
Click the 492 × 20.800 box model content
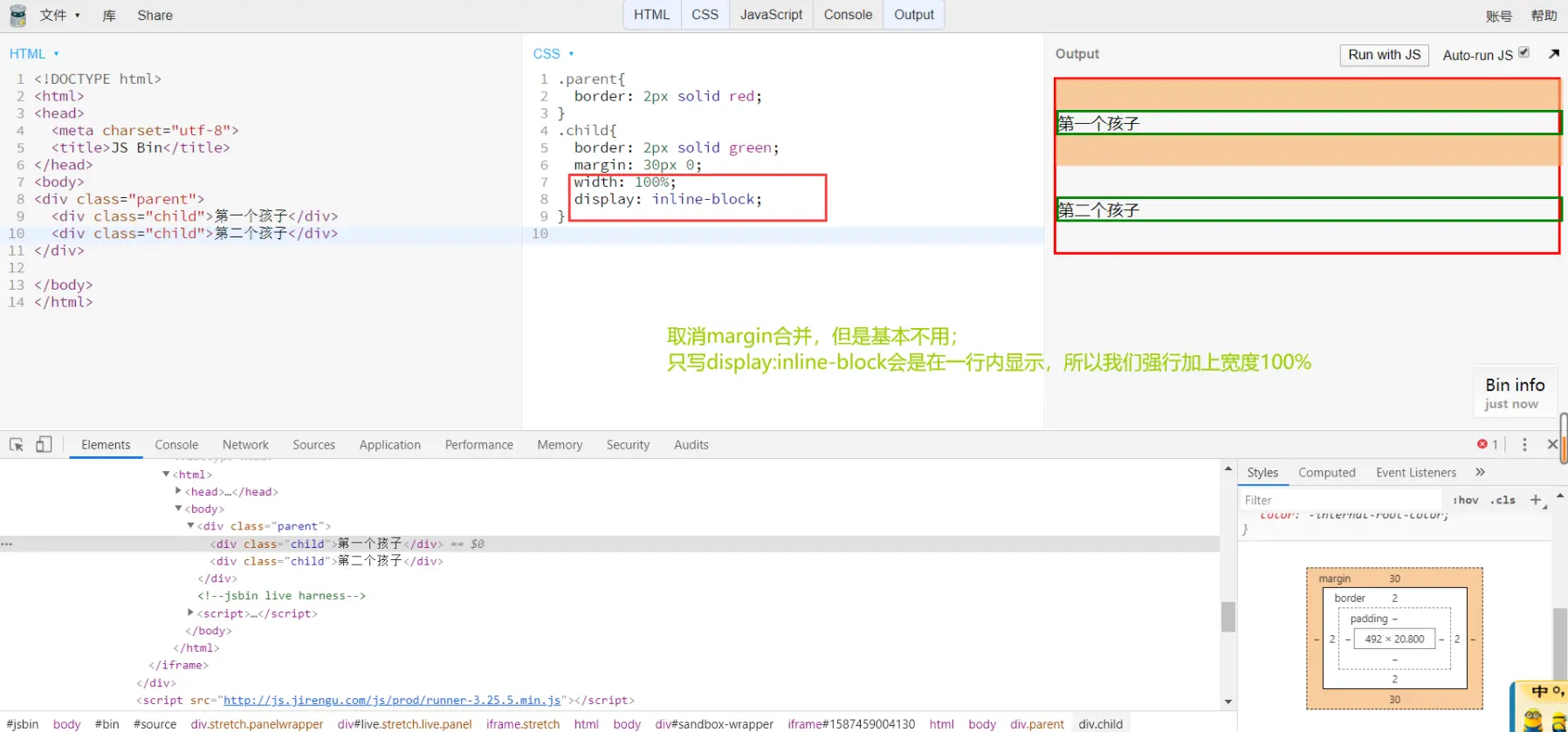1394,639
